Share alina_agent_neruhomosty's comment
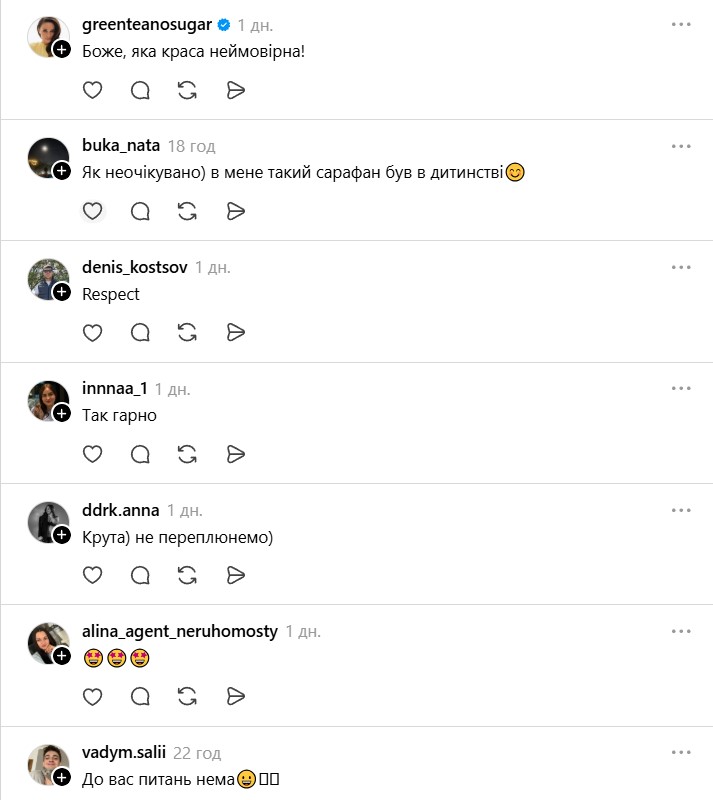 pyautogui.click(x=236, y=696)
